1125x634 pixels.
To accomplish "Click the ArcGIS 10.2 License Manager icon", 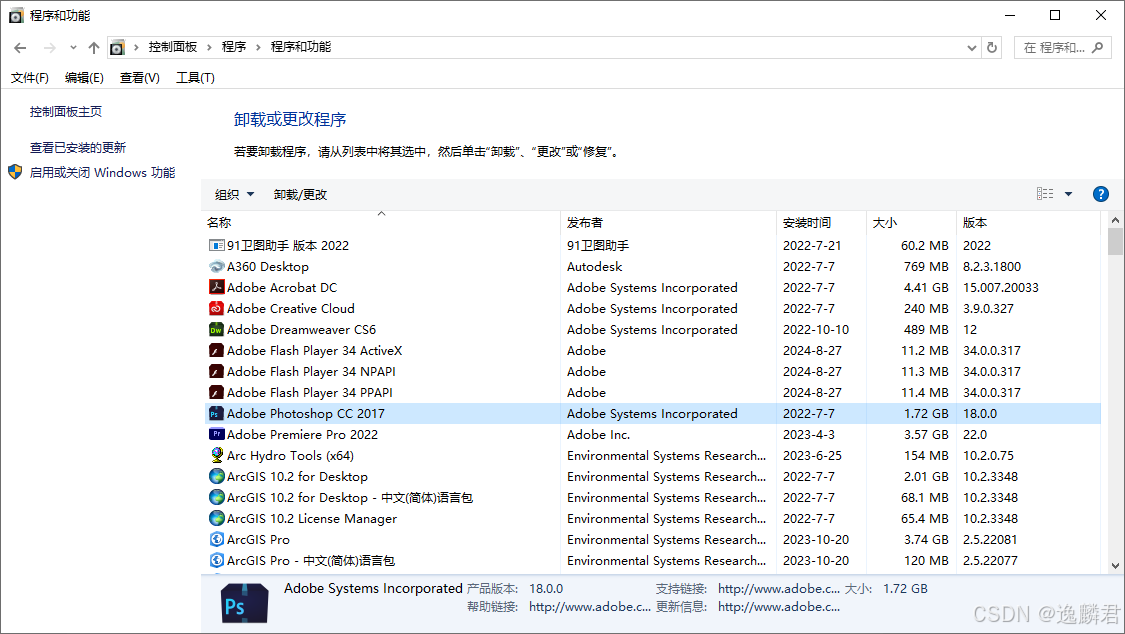I will click(x=216, y=518).
